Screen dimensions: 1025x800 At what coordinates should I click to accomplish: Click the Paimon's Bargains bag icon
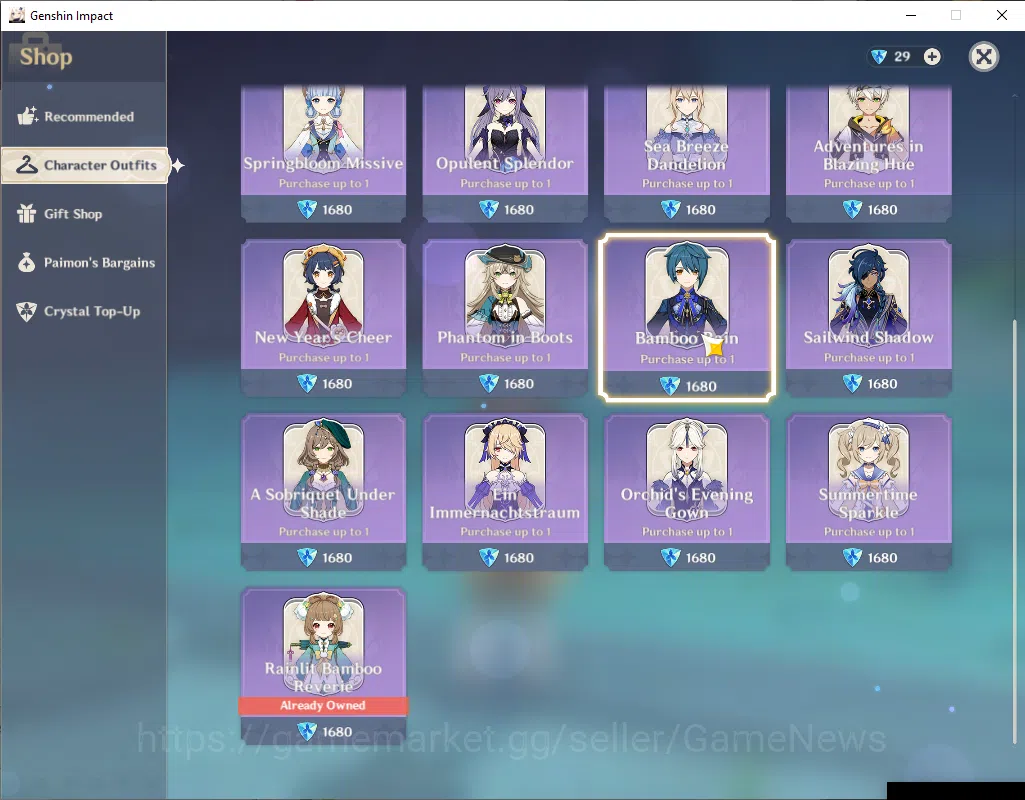point(26,263)
